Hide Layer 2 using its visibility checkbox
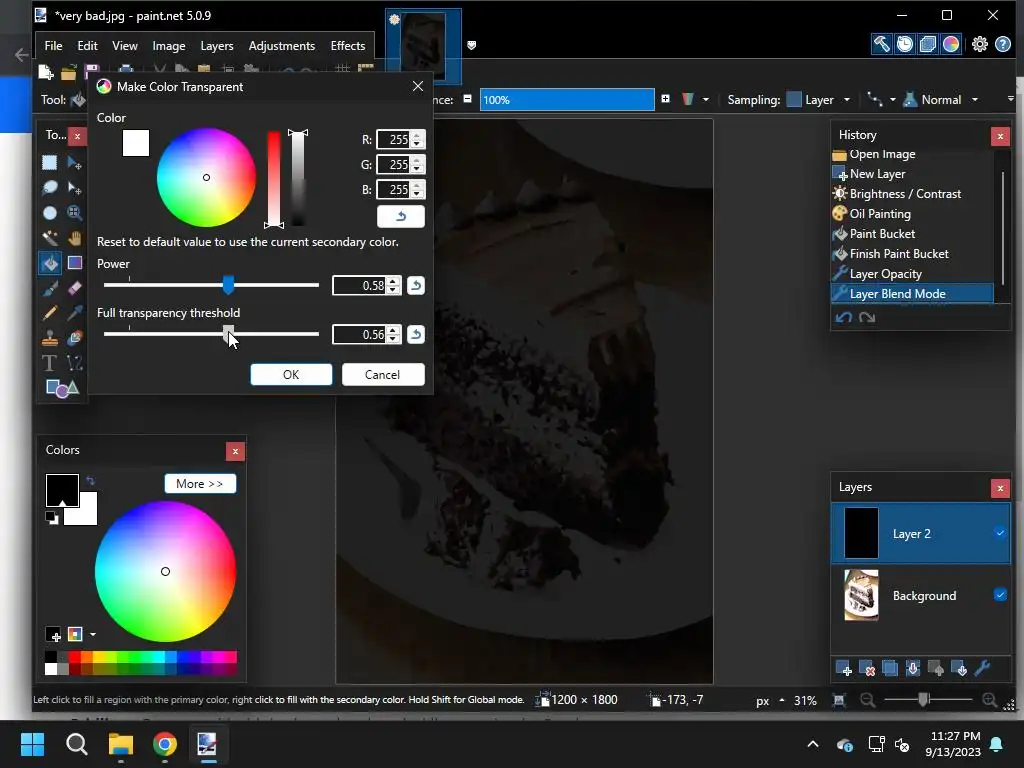Viewport: 1024px width, 768px height. point(1000,533)
